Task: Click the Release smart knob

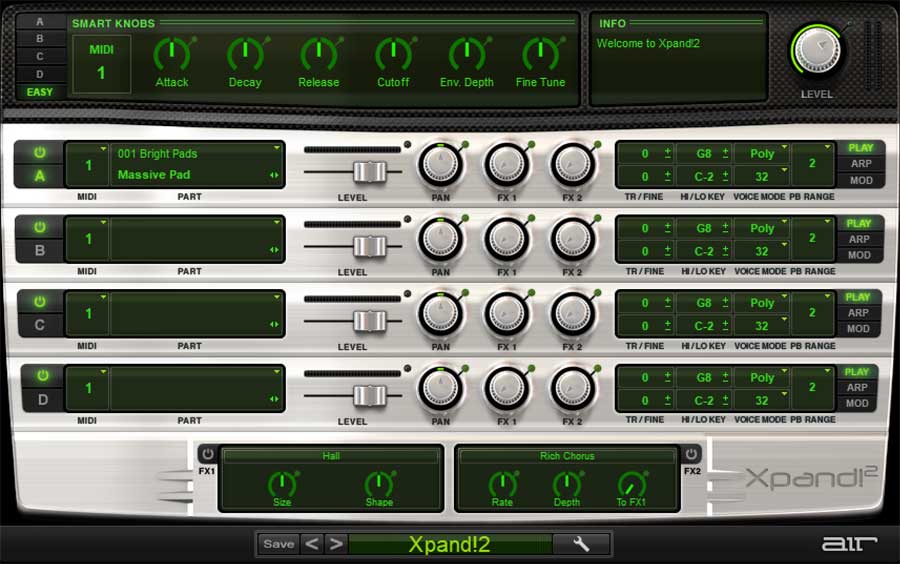Action: [x=319, y=55]
